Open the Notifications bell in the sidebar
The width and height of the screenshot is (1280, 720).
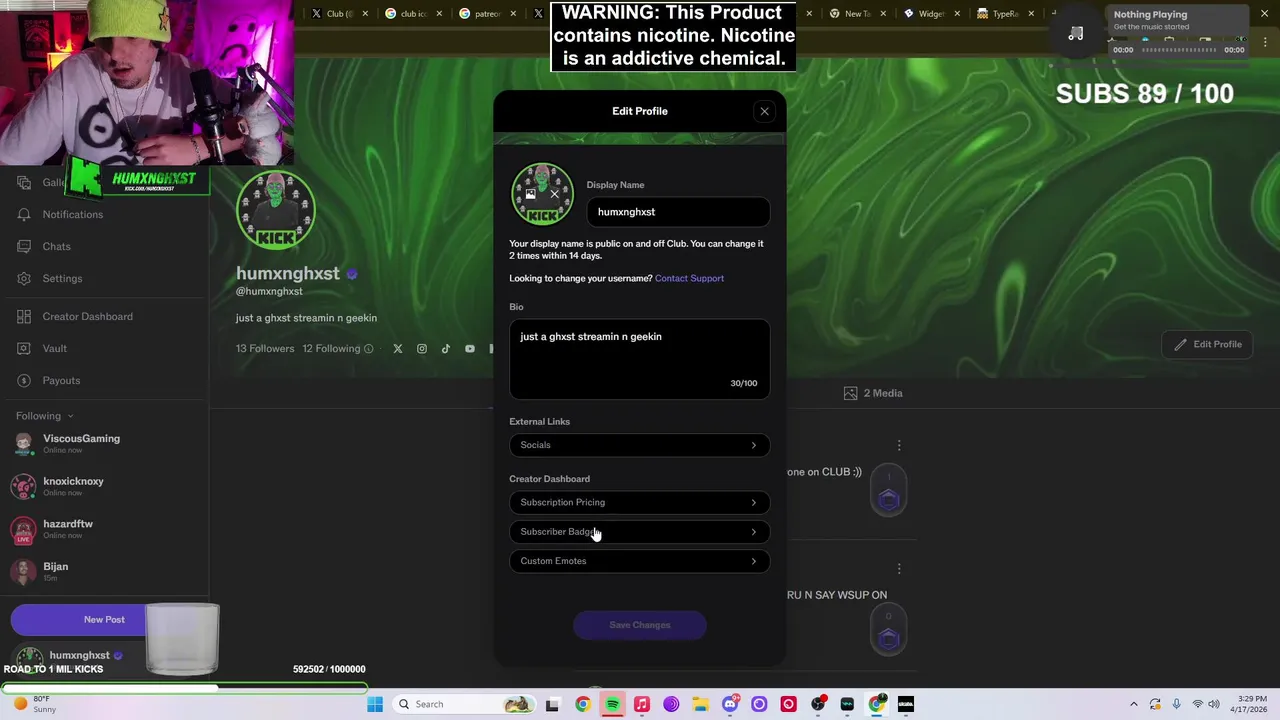60,214
